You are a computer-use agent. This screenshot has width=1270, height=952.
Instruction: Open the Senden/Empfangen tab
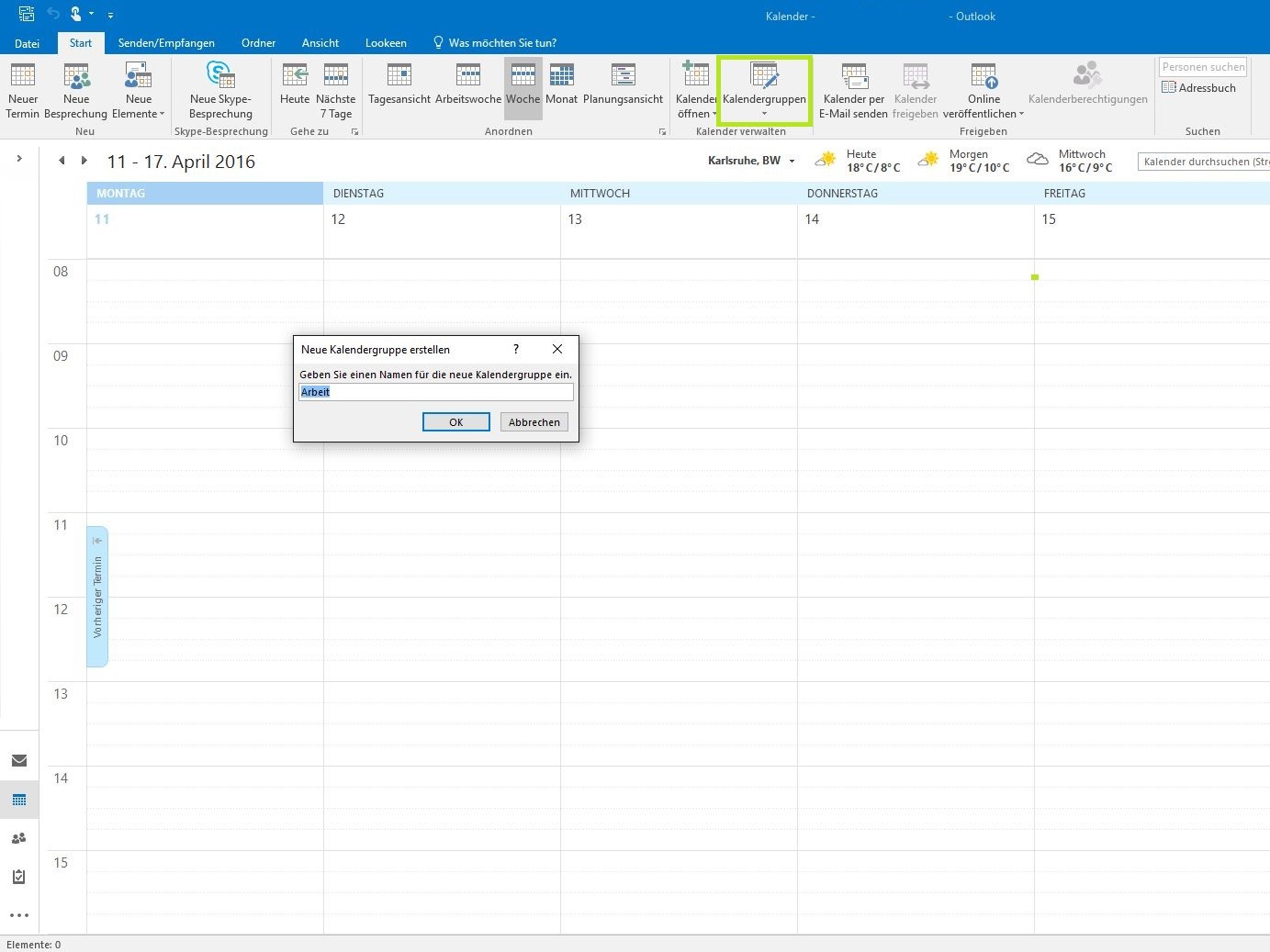pyautogui.click(x=166, y=43)
